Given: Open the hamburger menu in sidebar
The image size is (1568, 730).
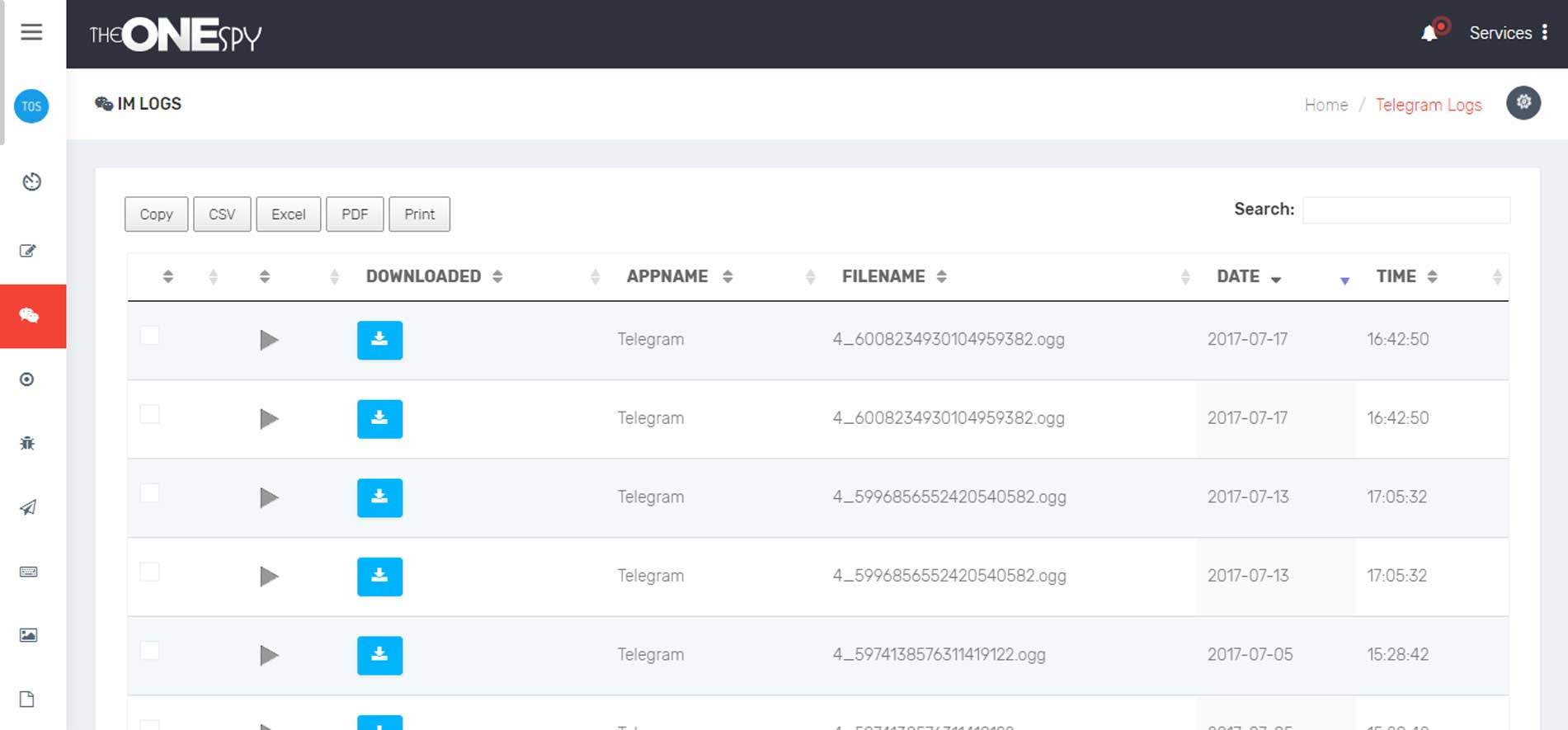Looking at the screenshot, I should tap(31, 32).
